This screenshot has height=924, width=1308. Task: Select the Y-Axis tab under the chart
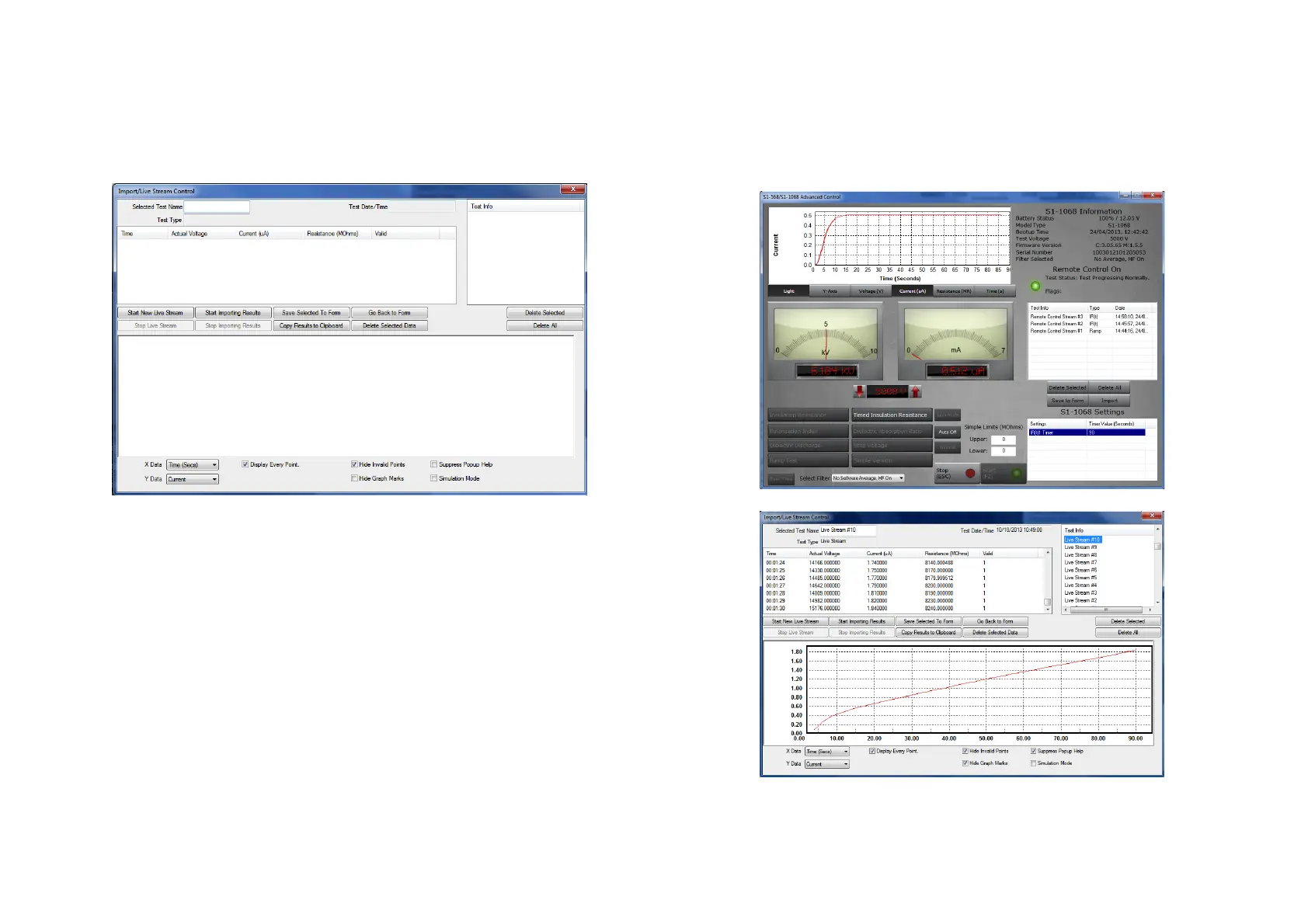(830, 291)
